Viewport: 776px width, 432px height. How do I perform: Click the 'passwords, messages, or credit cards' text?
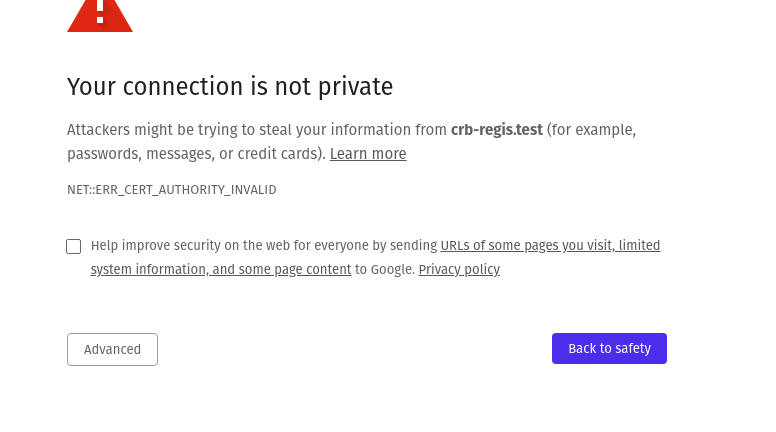pyautogui.click(x=194, y=154)
